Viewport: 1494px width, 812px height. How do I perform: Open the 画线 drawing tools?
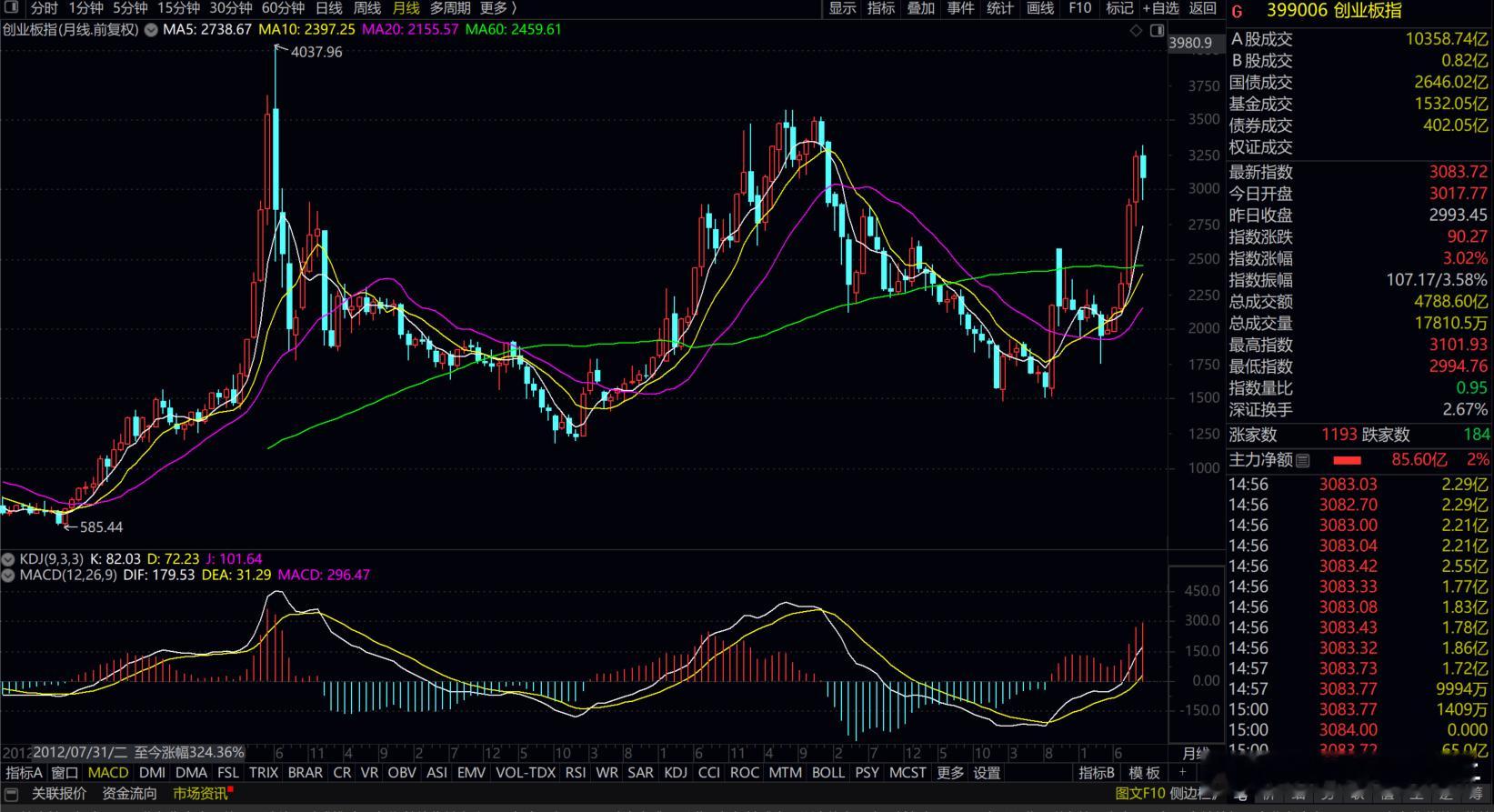pos(1039,8)
